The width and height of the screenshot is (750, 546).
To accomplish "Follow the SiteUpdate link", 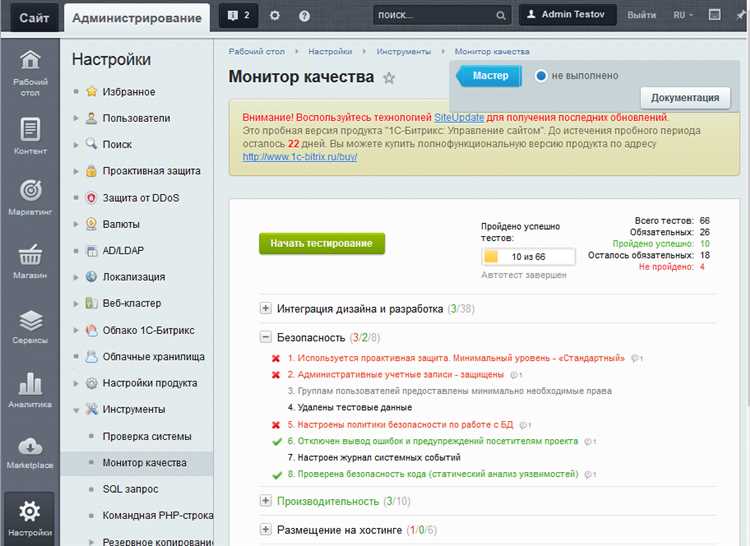I will point(459,118).
